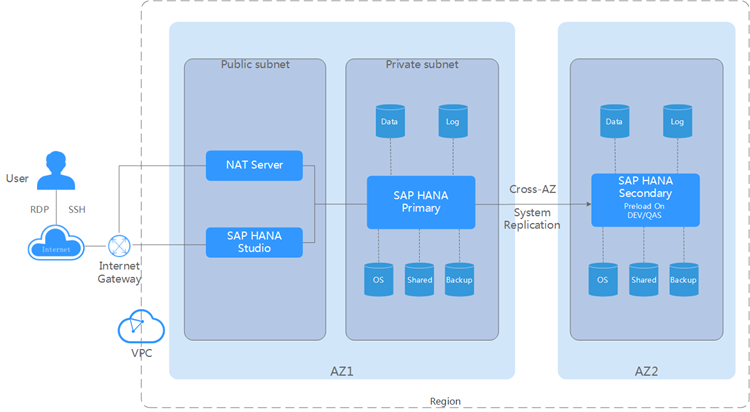This screenshot has height=412, width=750.
Task: Select the SAP HANA Primary node
Action: coord(421,202)
